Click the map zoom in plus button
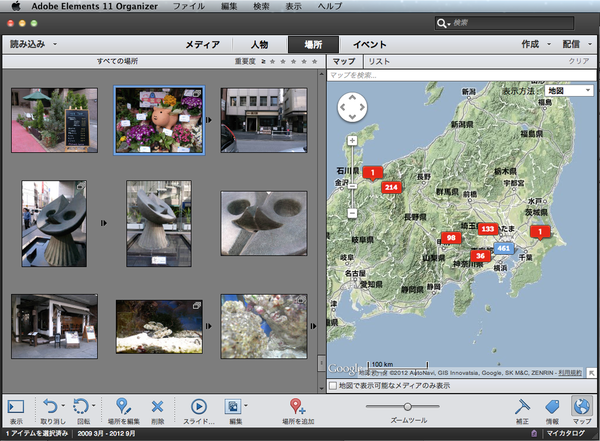 point(352,140)
